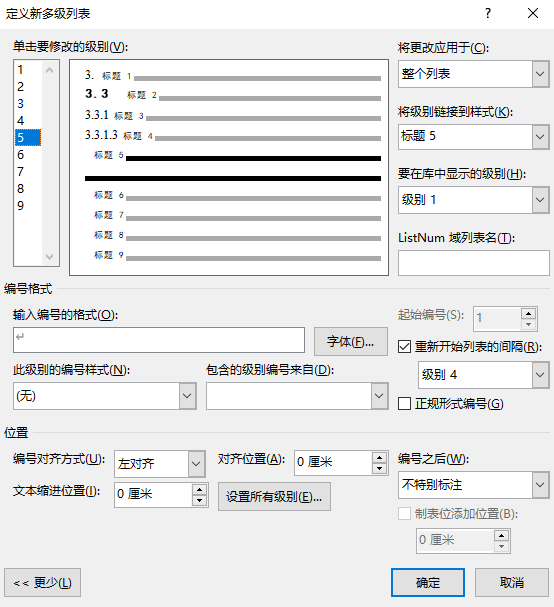554x607 pixels.
Task: Select highlighted level 5 in list
Action: point(28,138)
